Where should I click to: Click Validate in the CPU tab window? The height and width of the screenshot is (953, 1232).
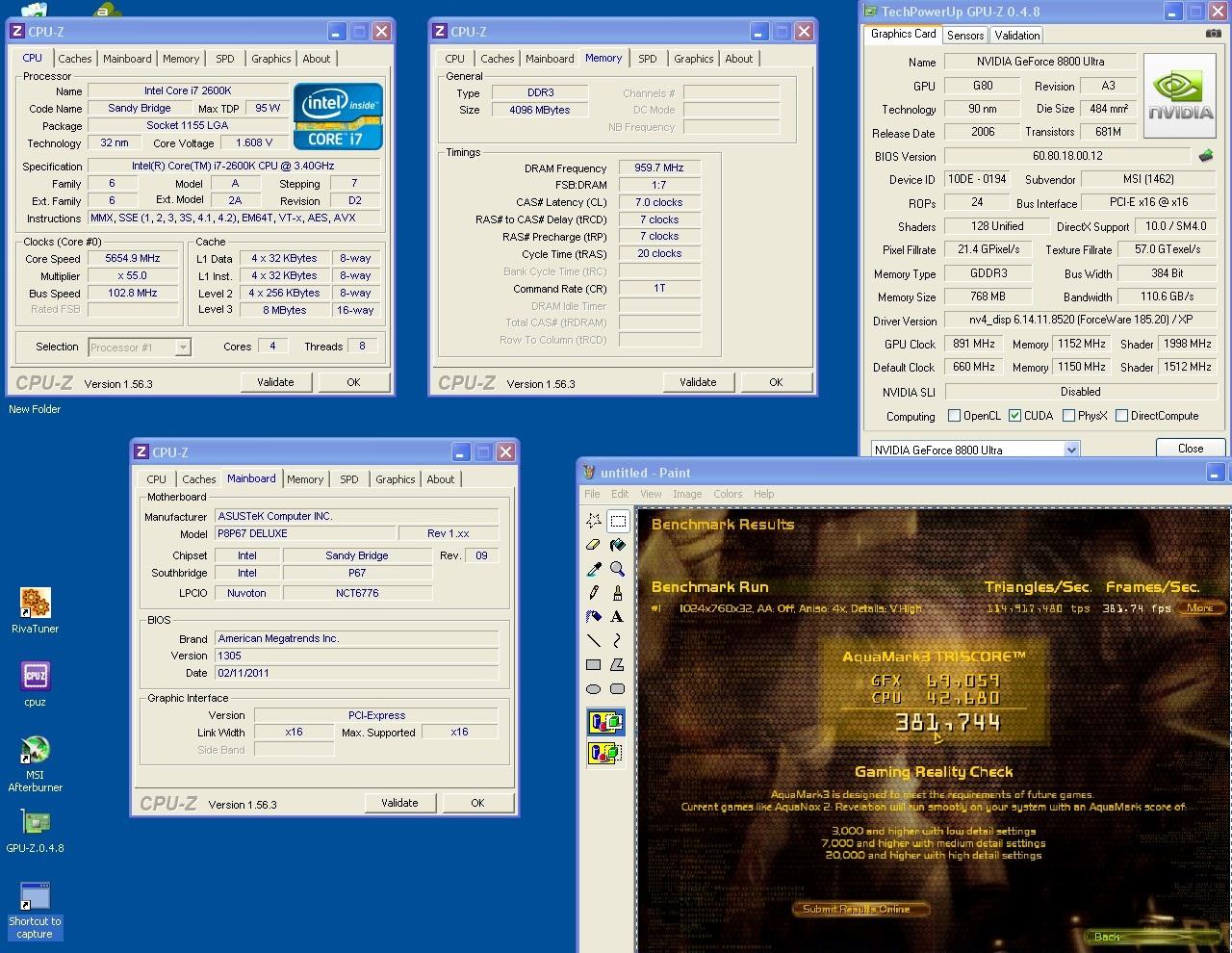275,382
